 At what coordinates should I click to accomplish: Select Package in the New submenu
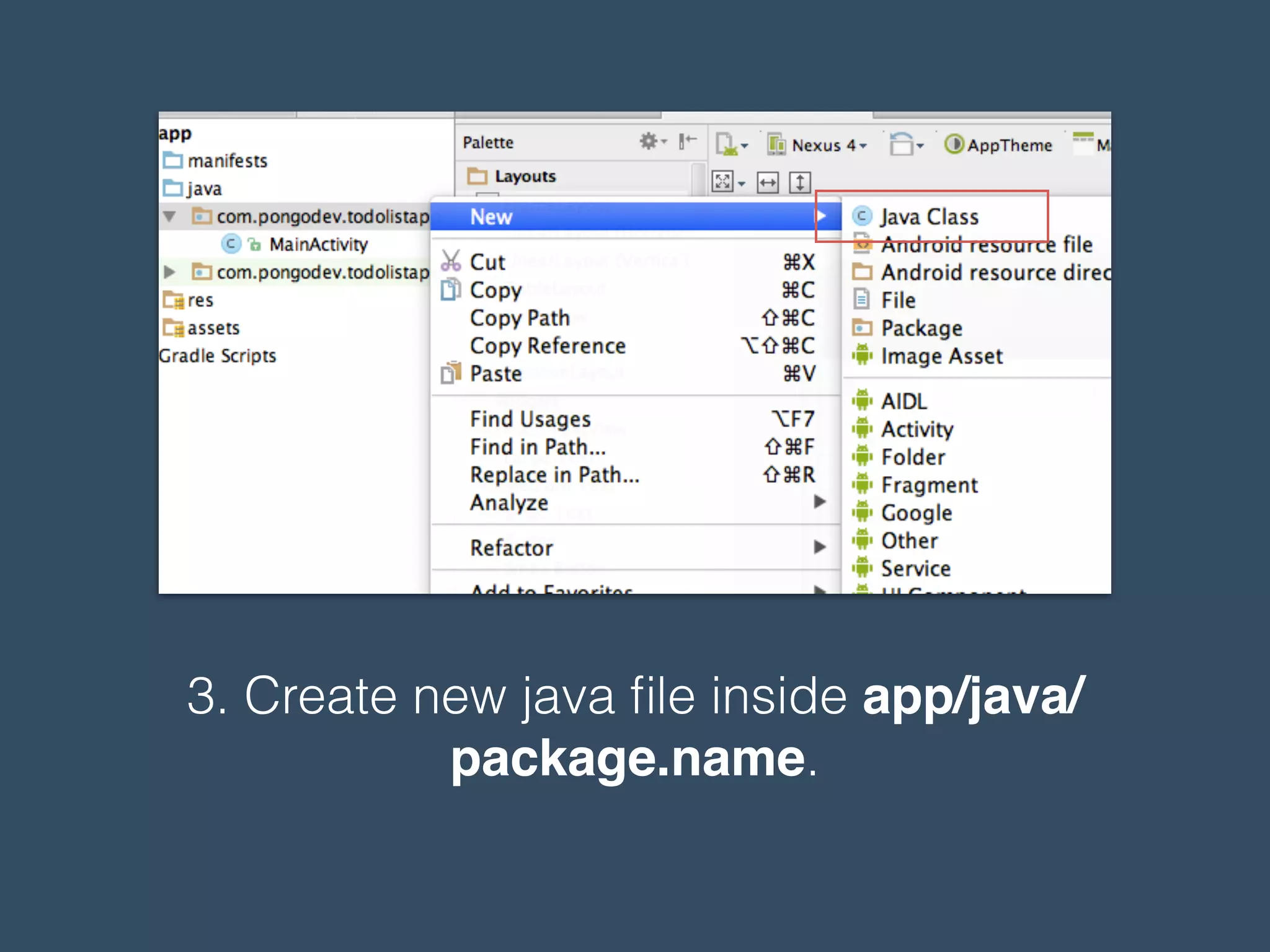(x=977, y=328)
